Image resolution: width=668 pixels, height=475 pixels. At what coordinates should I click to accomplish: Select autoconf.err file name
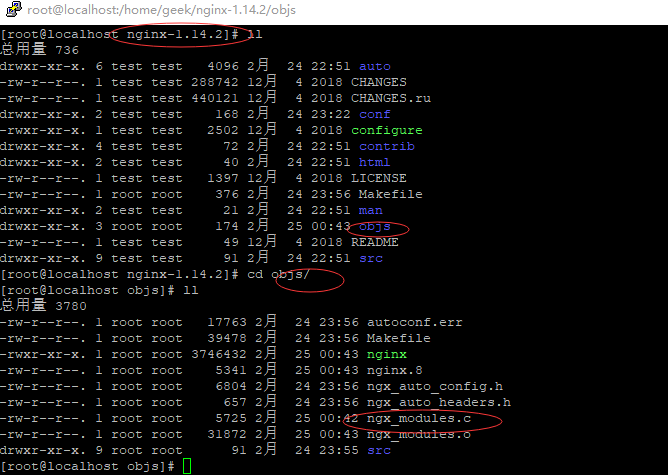point(415,322)
